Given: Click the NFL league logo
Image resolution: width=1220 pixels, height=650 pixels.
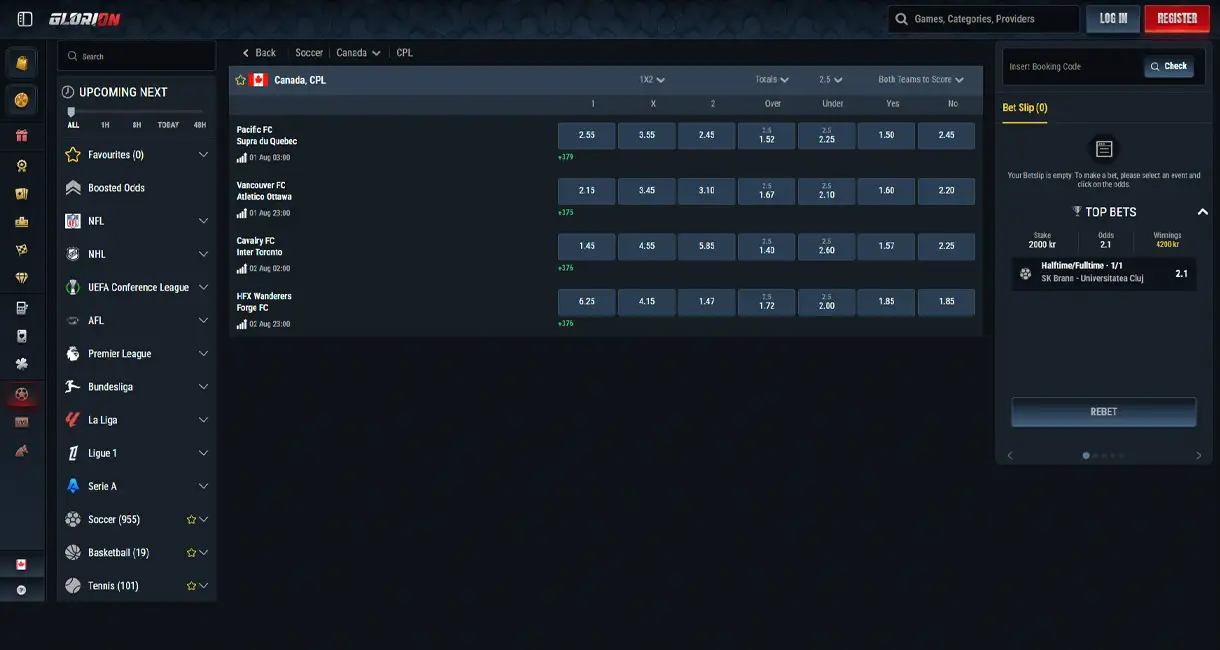Looking at the screenshot, I should (x=73, y=221).
